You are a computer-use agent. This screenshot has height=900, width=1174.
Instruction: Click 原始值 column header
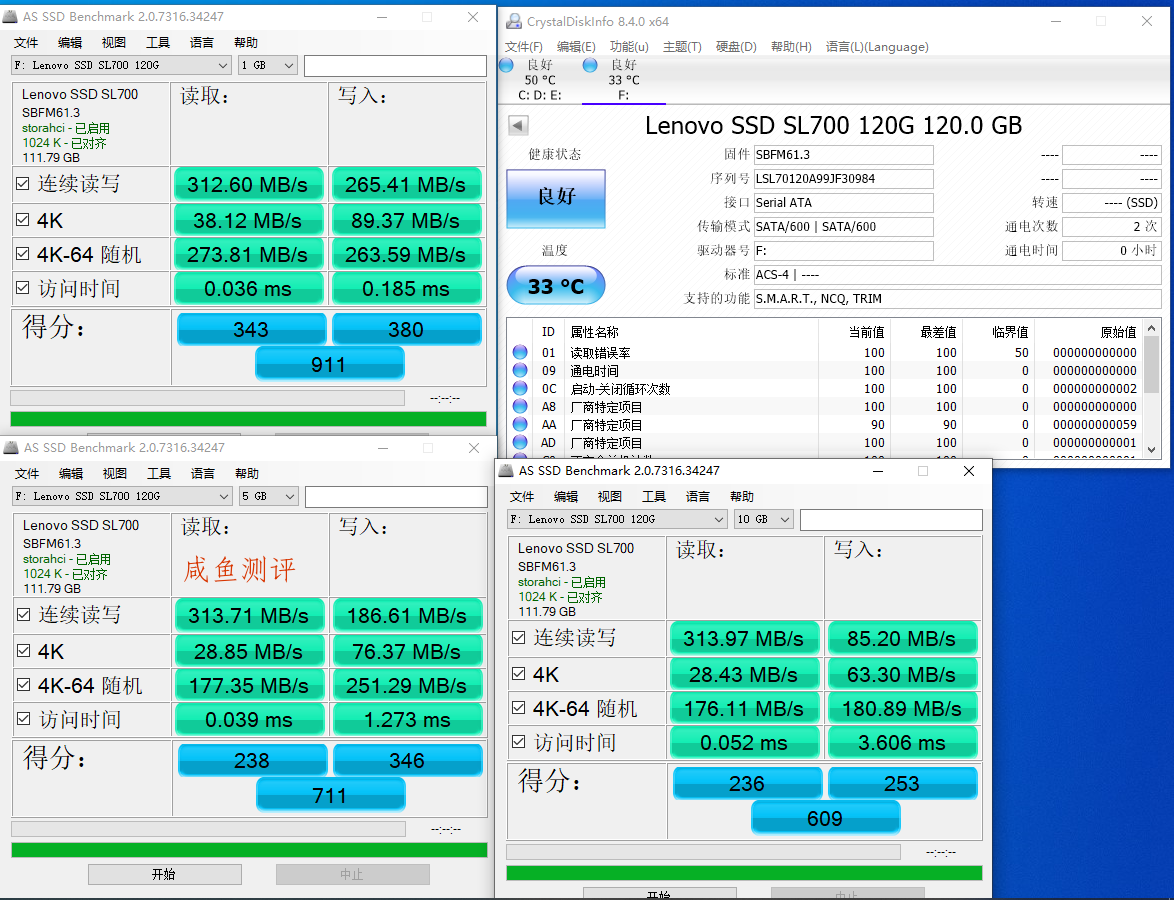(1118, 332)
